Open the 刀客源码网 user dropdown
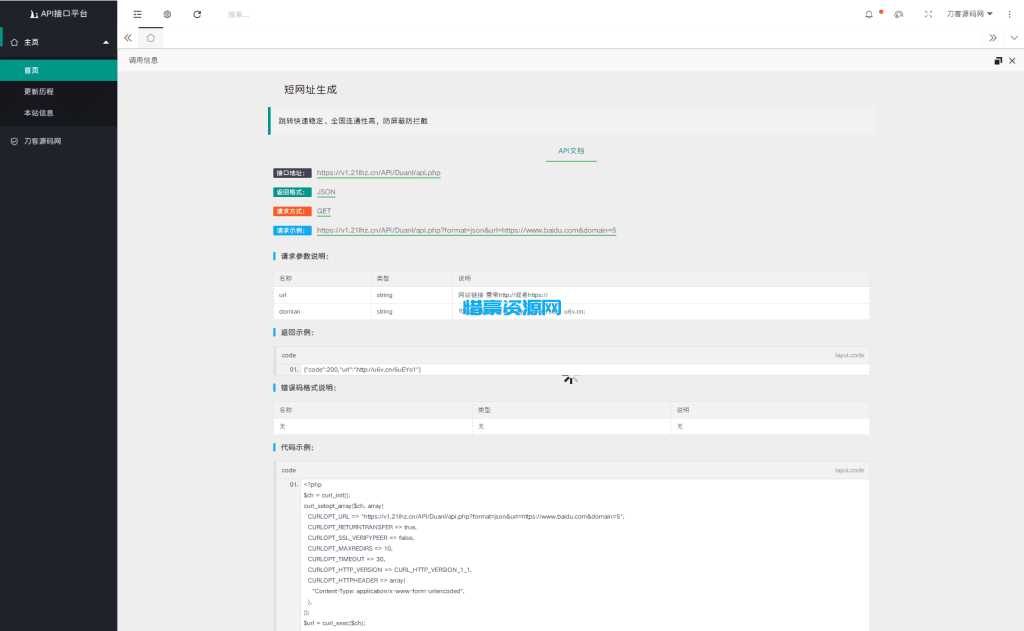The image size is (1024, 631). pyautogui.click(x=969, y=14)
